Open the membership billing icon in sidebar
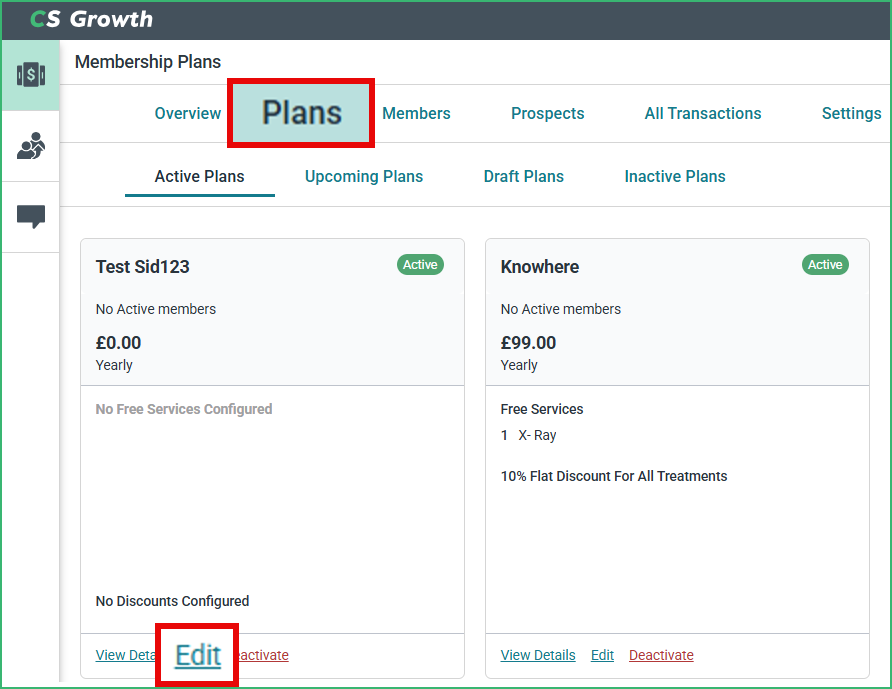892x689 pixels. pos(30,74)
